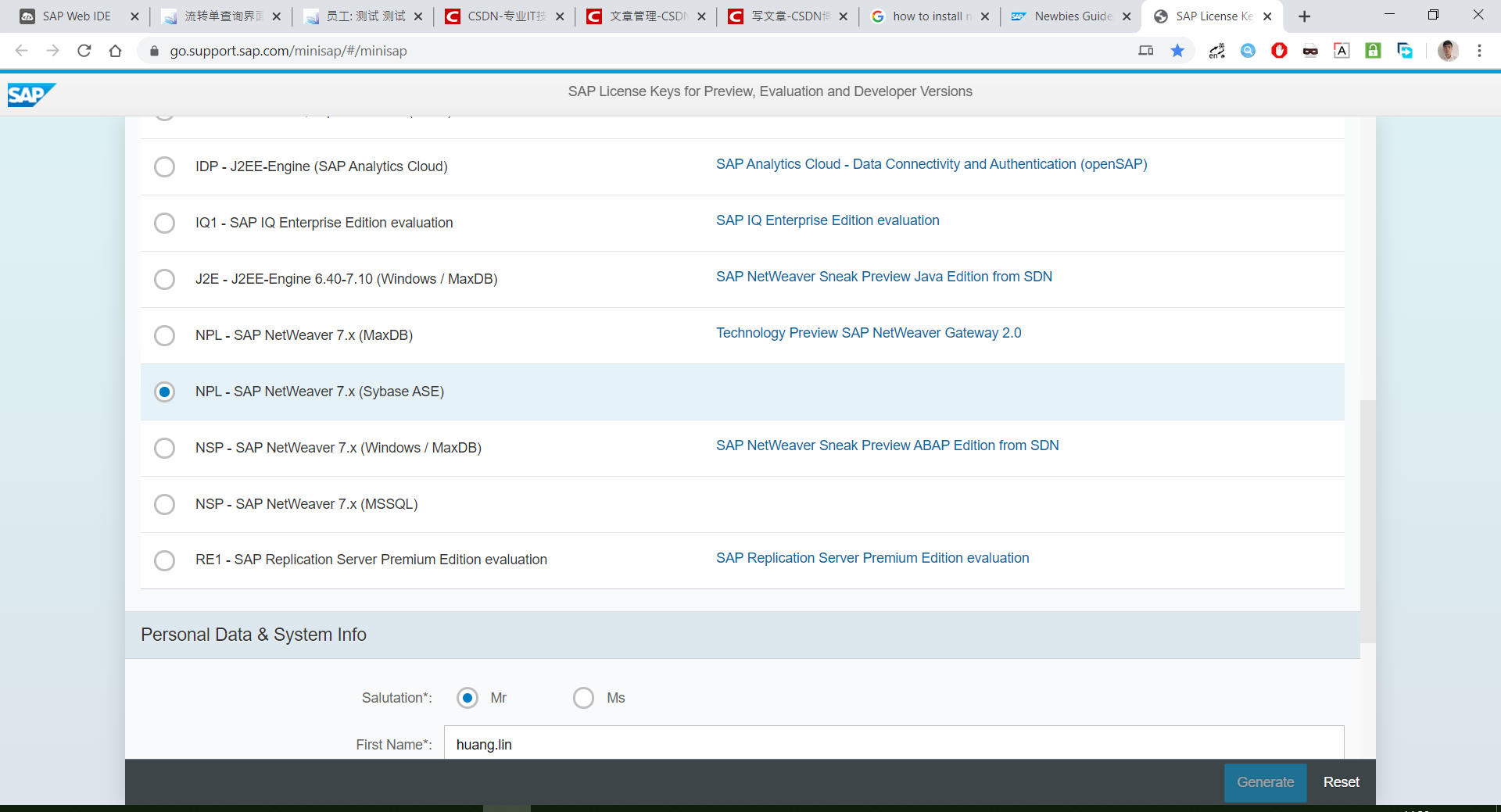
Task: Open Sneak Preview ABAP Edition link
Action: coord(887,445)
